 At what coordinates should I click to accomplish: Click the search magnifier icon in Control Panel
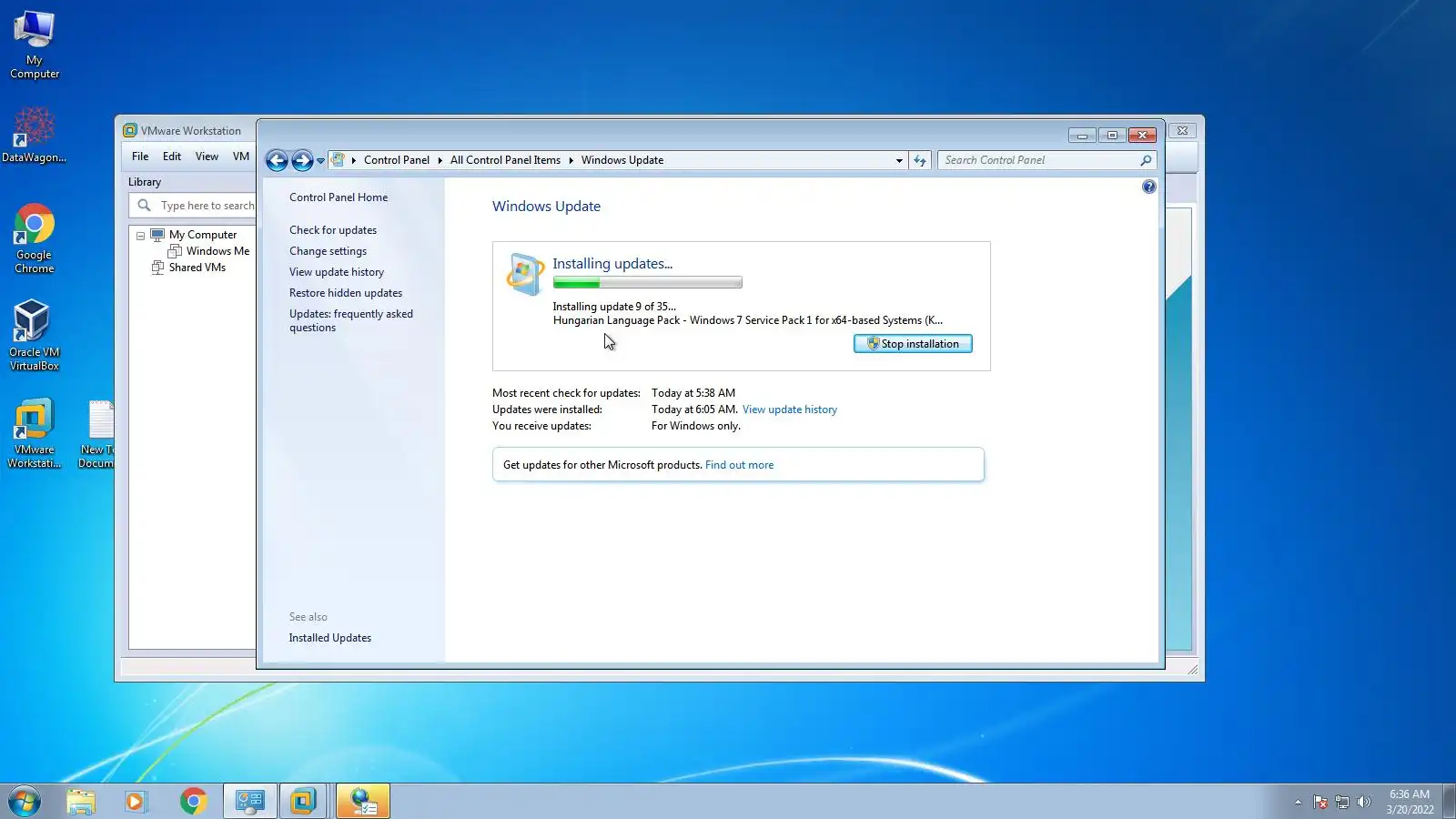(1146, 160)
